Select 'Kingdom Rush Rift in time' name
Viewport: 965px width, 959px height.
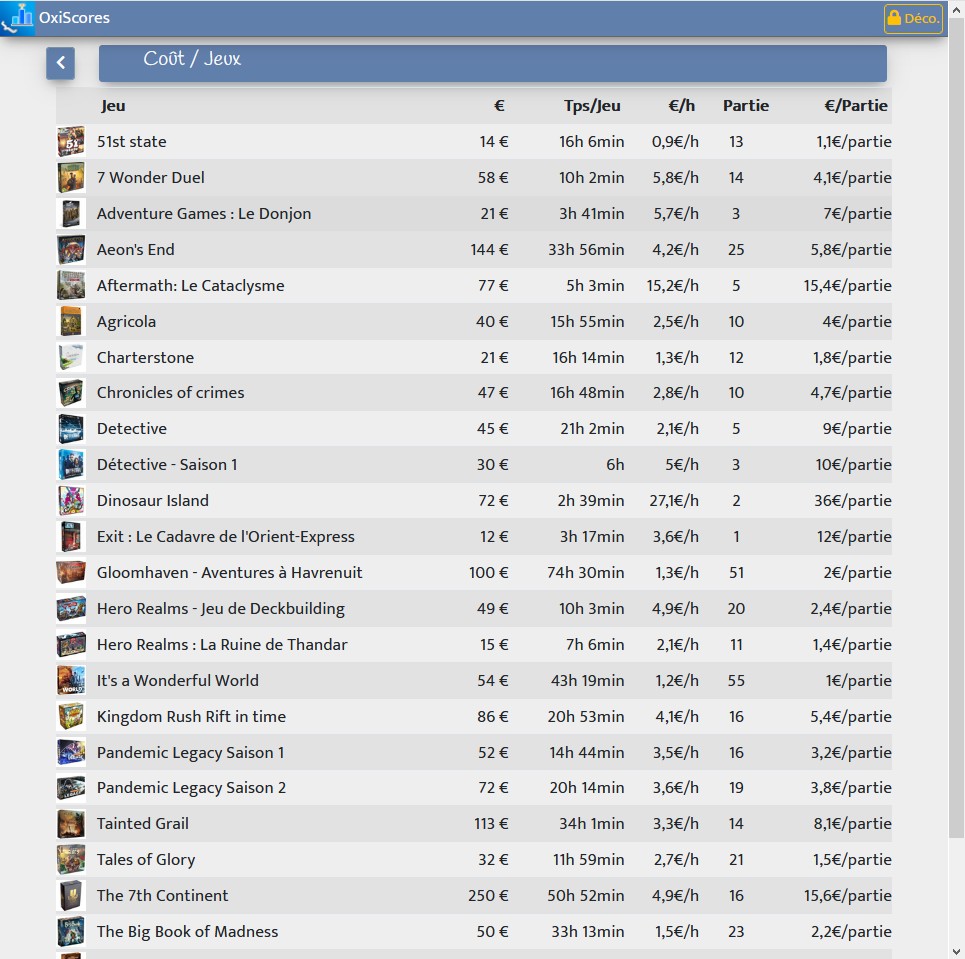pyautogui.click(x=191, y=716)
